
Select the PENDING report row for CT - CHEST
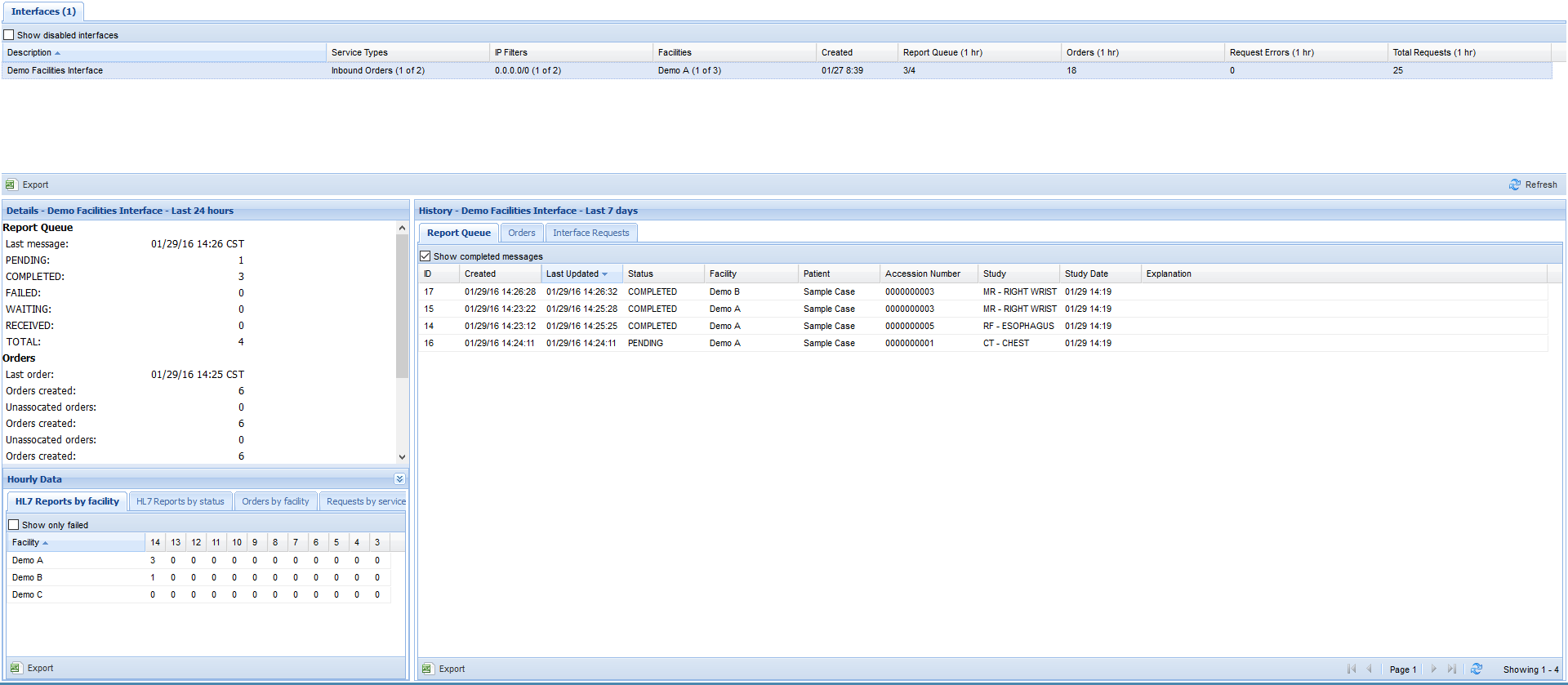(645, 344)
